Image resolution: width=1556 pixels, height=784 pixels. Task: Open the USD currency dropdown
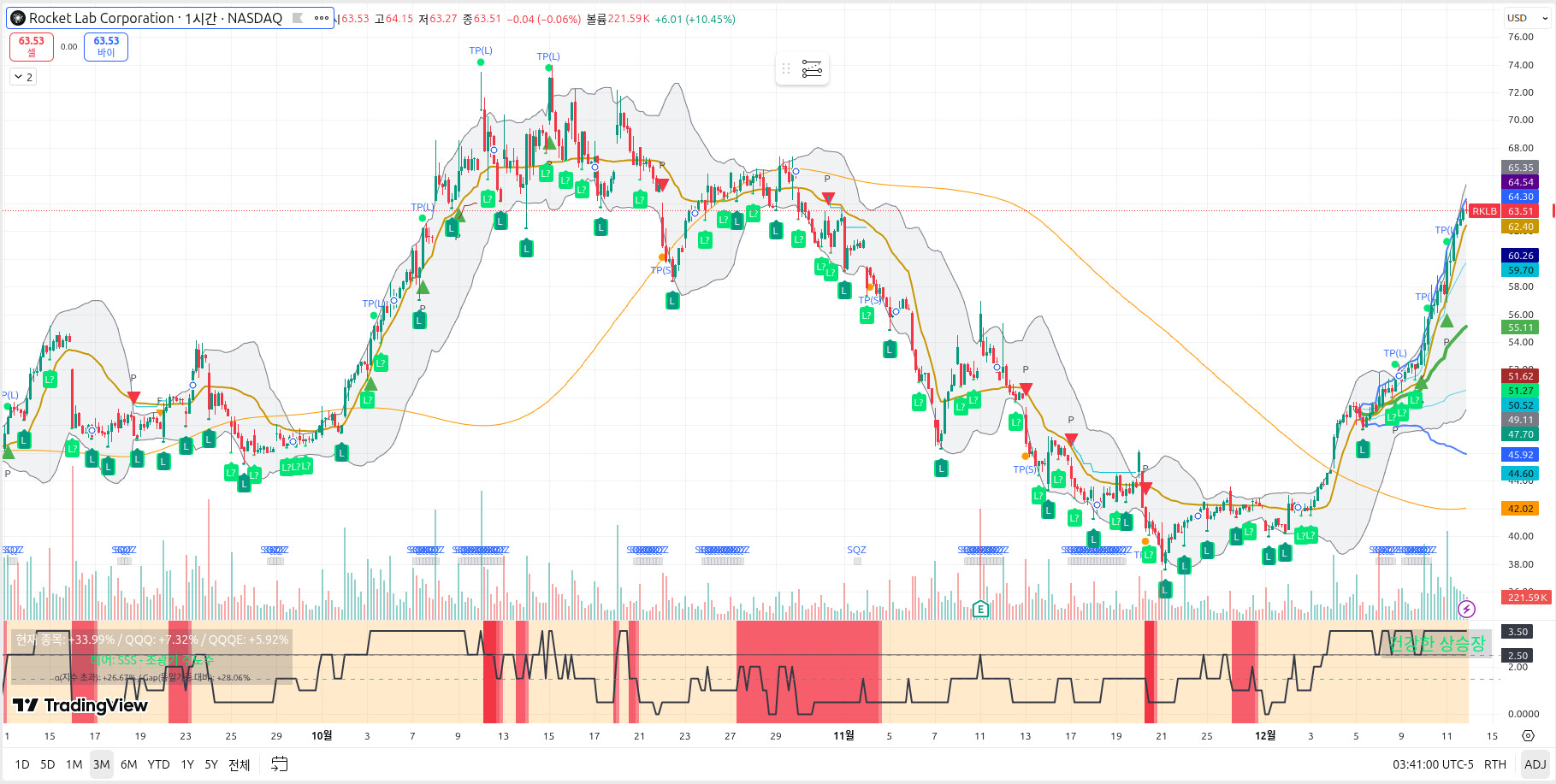tap(1527, 18)
